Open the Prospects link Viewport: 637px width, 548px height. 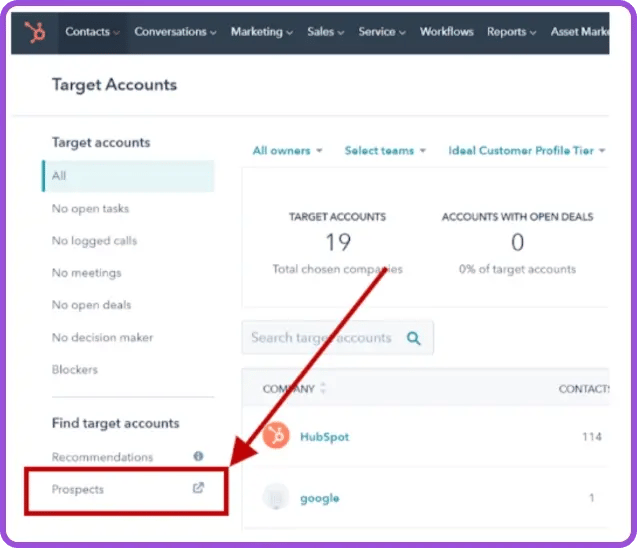tap(78, 489)
